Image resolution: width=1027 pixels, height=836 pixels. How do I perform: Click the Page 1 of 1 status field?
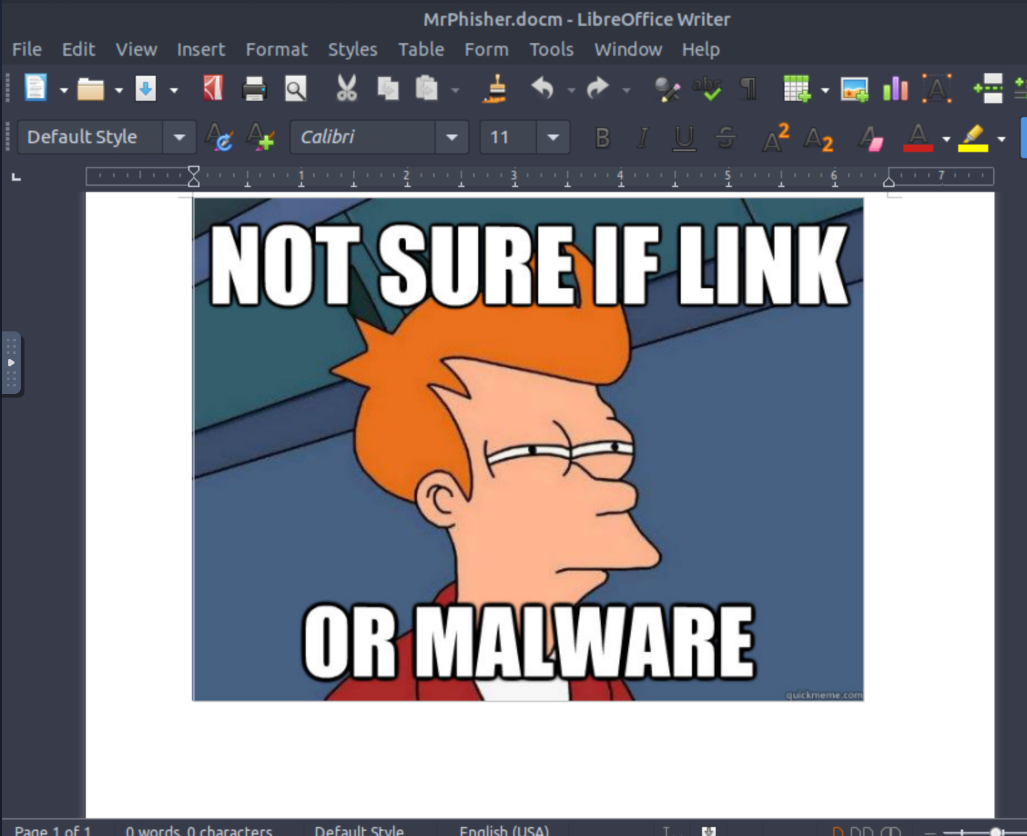[x=53, y=830]
